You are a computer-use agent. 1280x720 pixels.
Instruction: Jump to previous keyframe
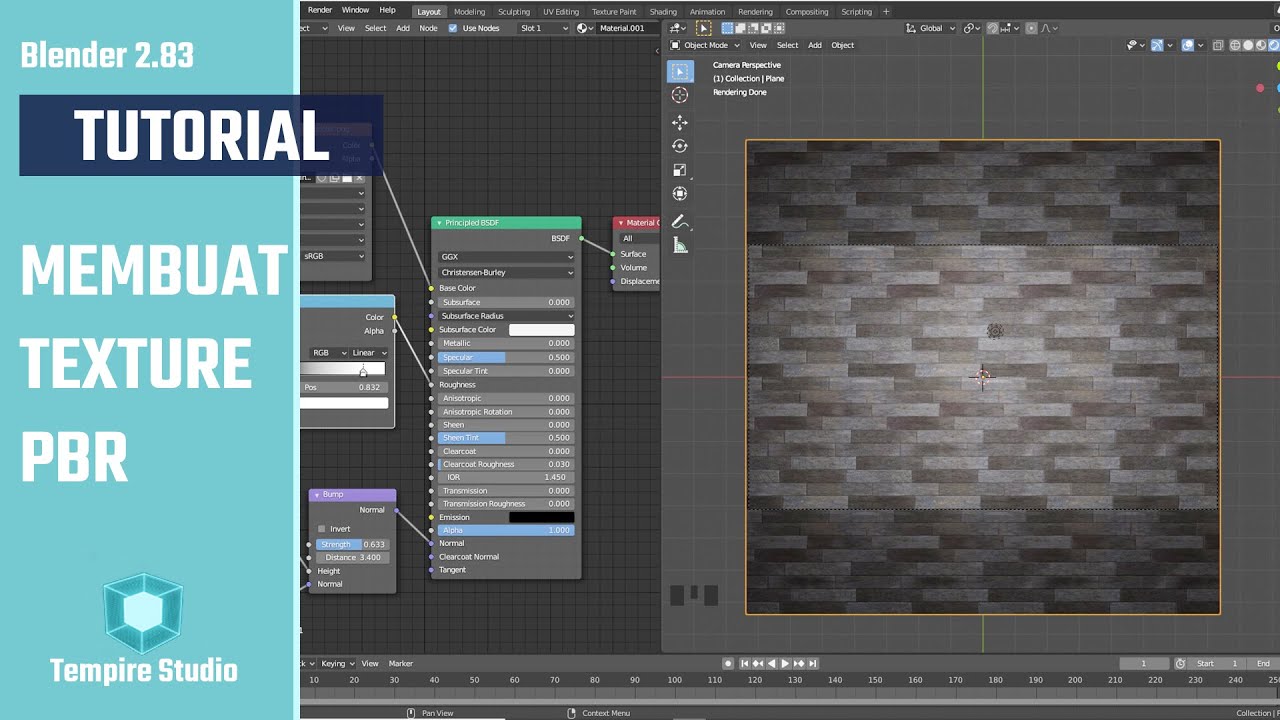[x=757, y=663]
